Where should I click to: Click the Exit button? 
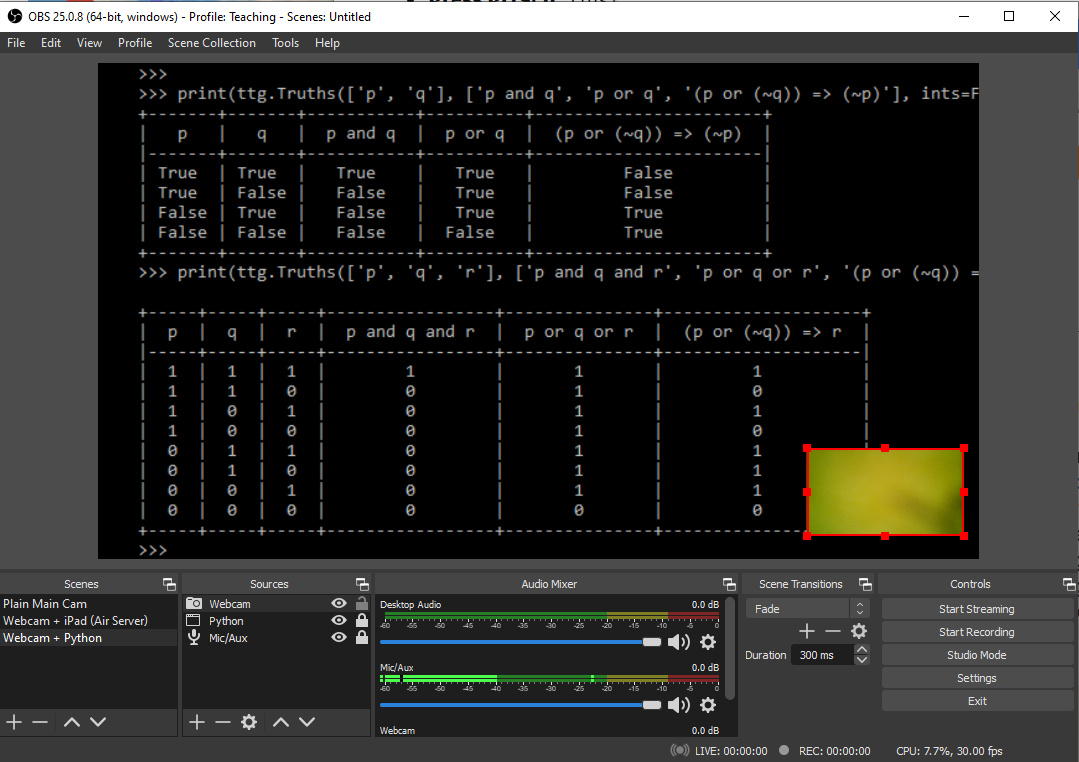click(x=976, y=701)
